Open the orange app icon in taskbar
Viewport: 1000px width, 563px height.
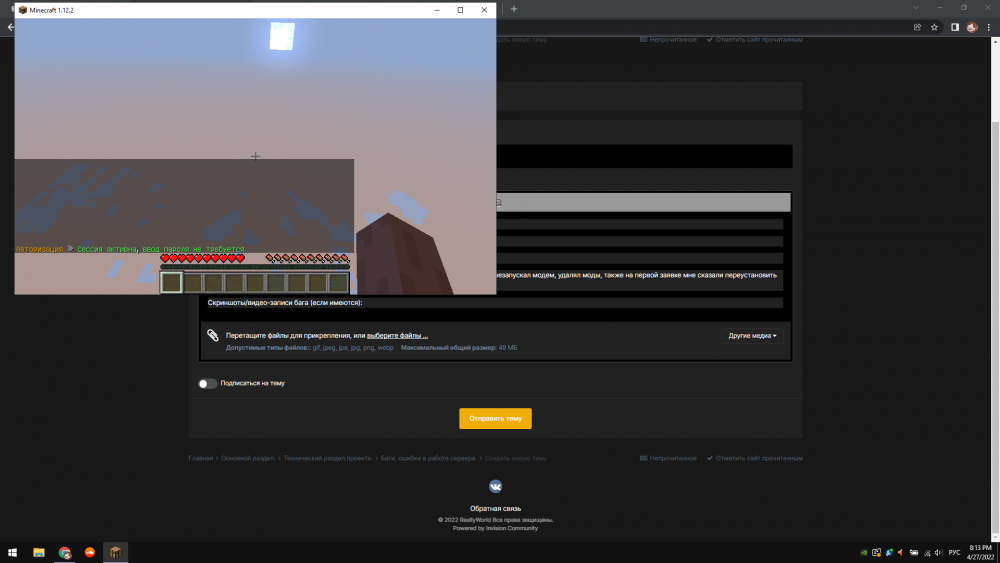90,553
